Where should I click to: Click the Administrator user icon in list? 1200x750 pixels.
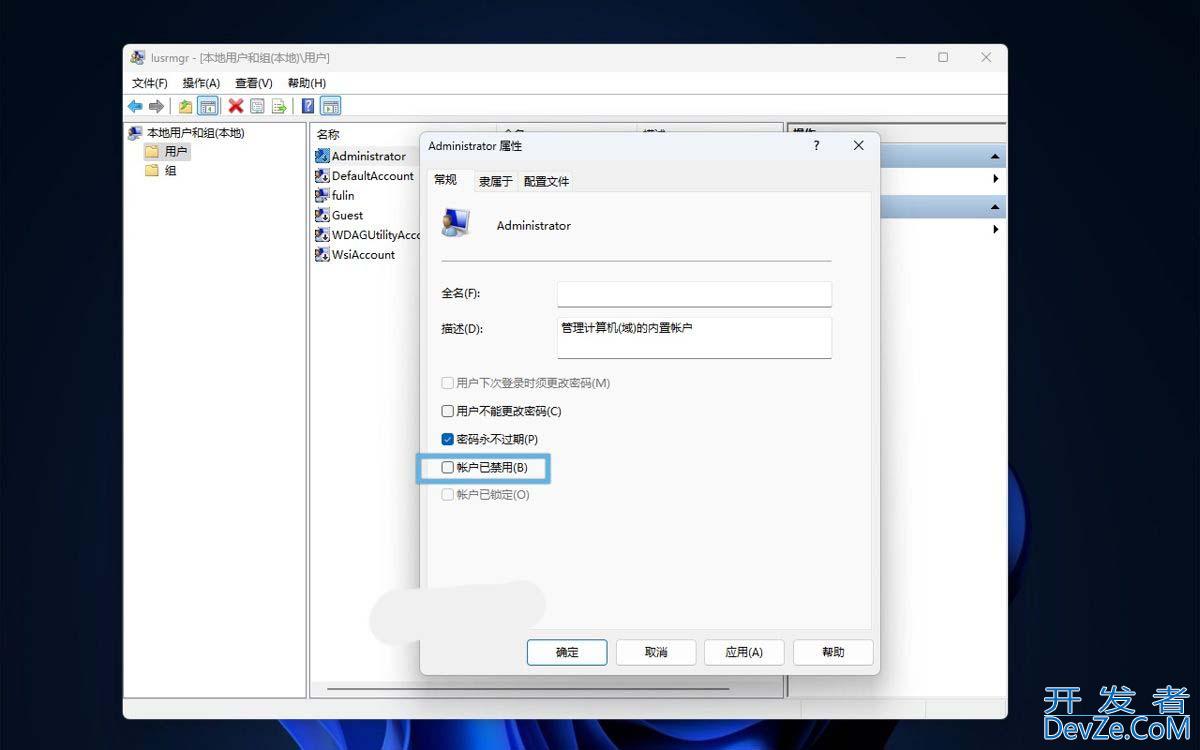point(322,156)
